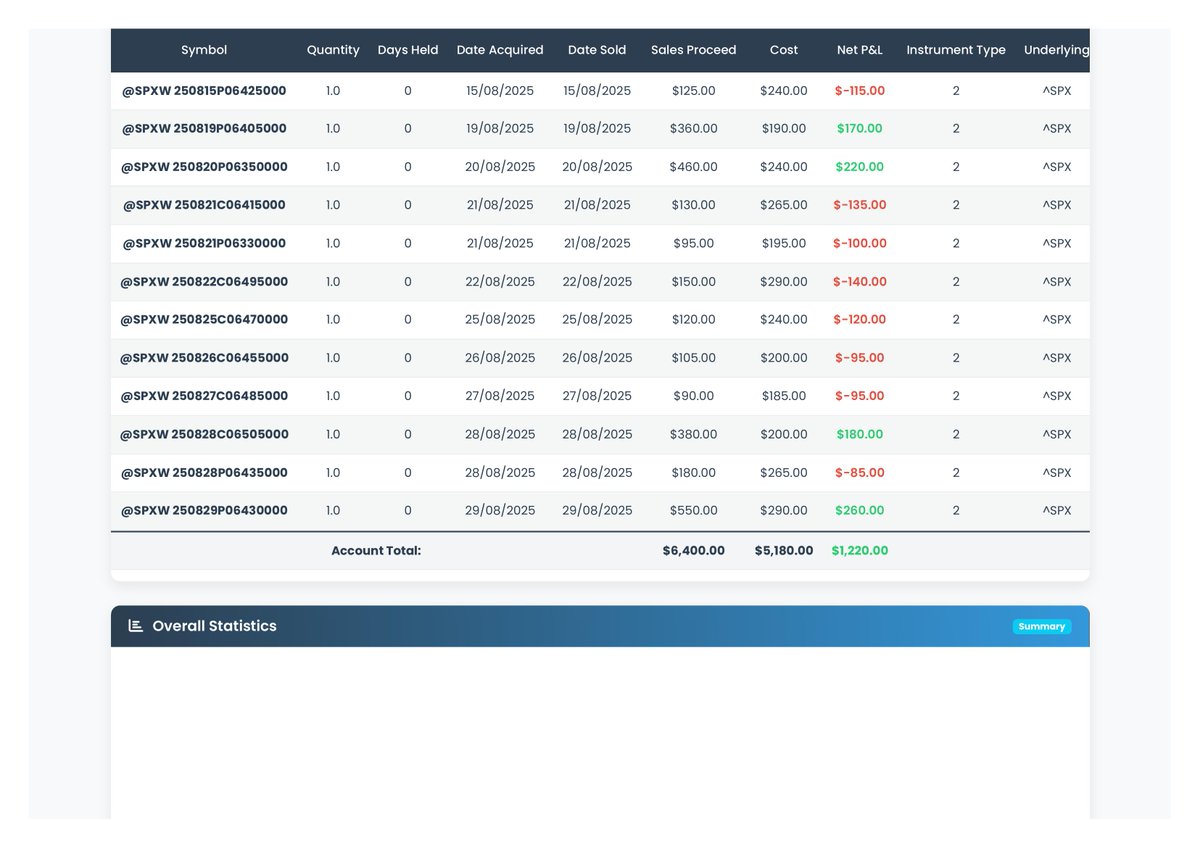The width and height of the screenshot is (1200, 848).
Task: Click the Underlying column header
Action: click(1057, 50)
